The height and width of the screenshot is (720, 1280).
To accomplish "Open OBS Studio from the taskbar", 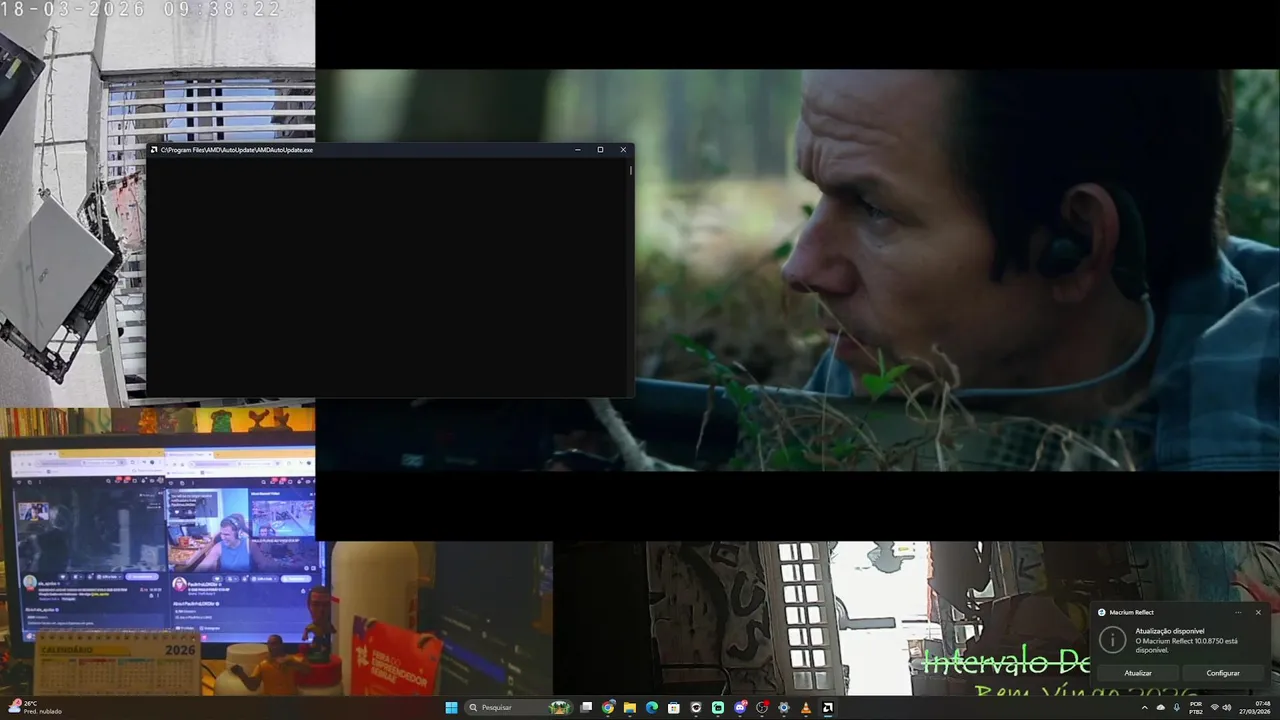I will click(x=762, y=707).
